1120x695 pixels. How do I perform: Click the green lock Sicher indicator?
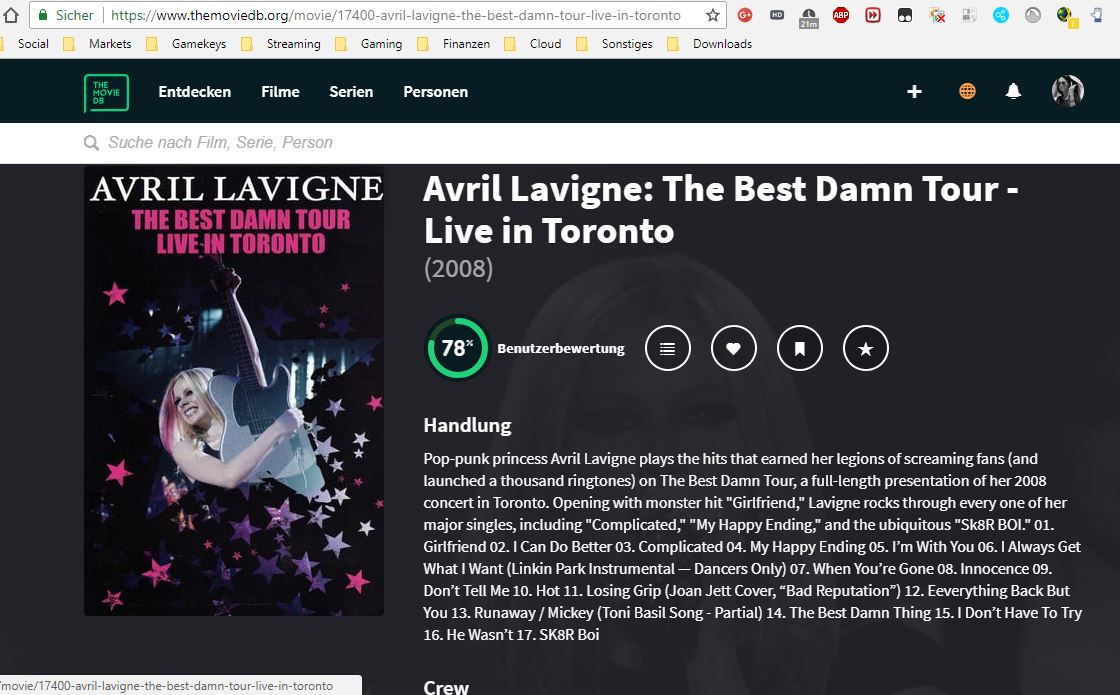pyautogui.click(x=66, y=15)
